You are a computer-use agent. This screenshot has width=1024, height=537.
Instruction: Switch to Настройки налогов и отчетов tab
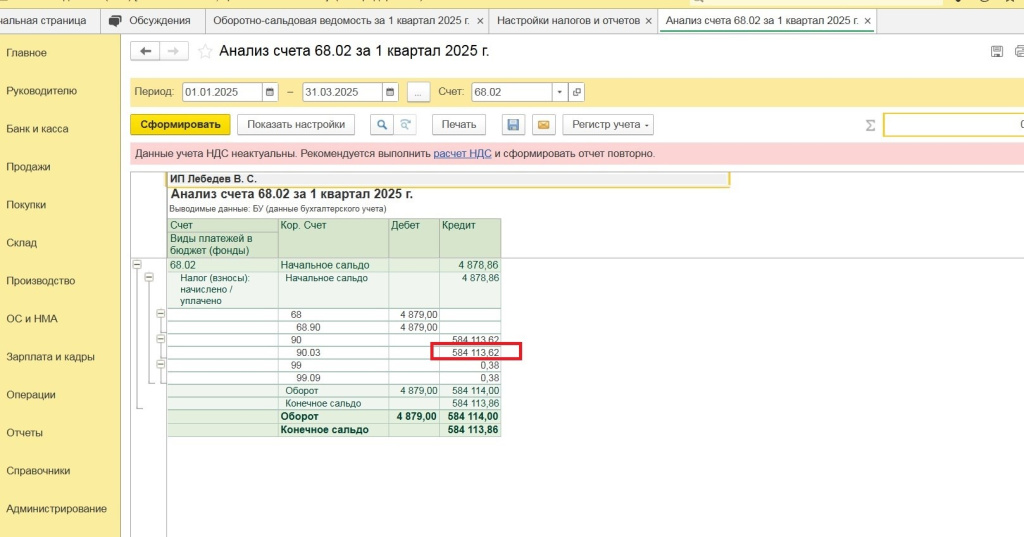point(568,21)
